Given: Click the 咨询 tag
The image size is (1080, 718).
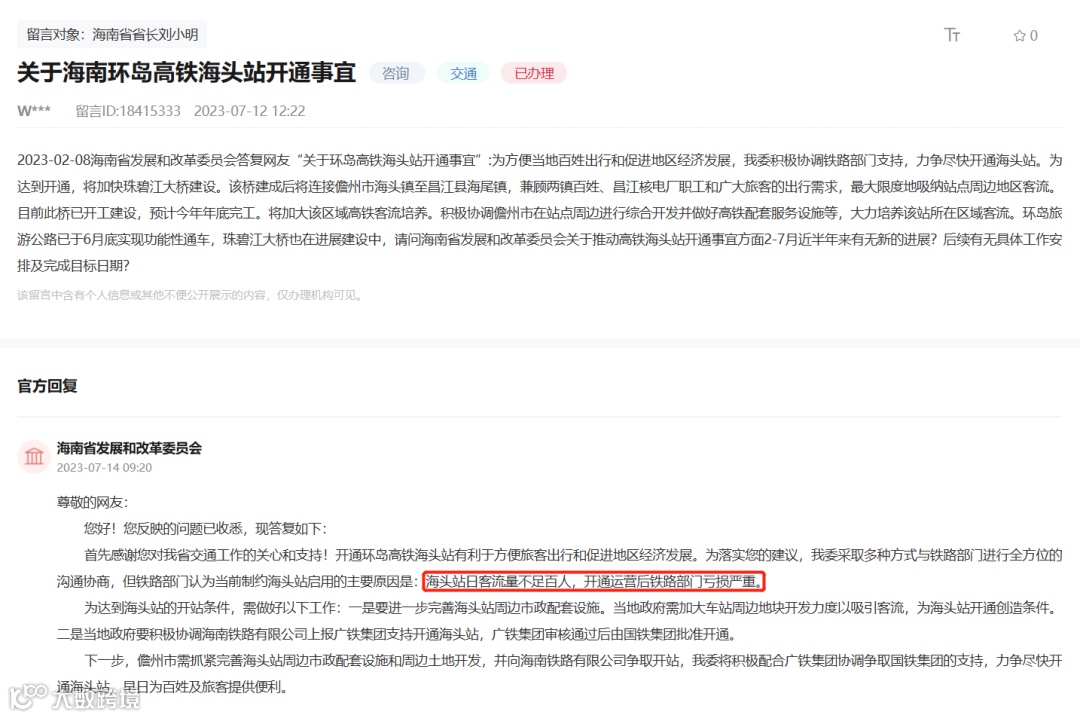Looking at the screenshot, I should point(396,73).
